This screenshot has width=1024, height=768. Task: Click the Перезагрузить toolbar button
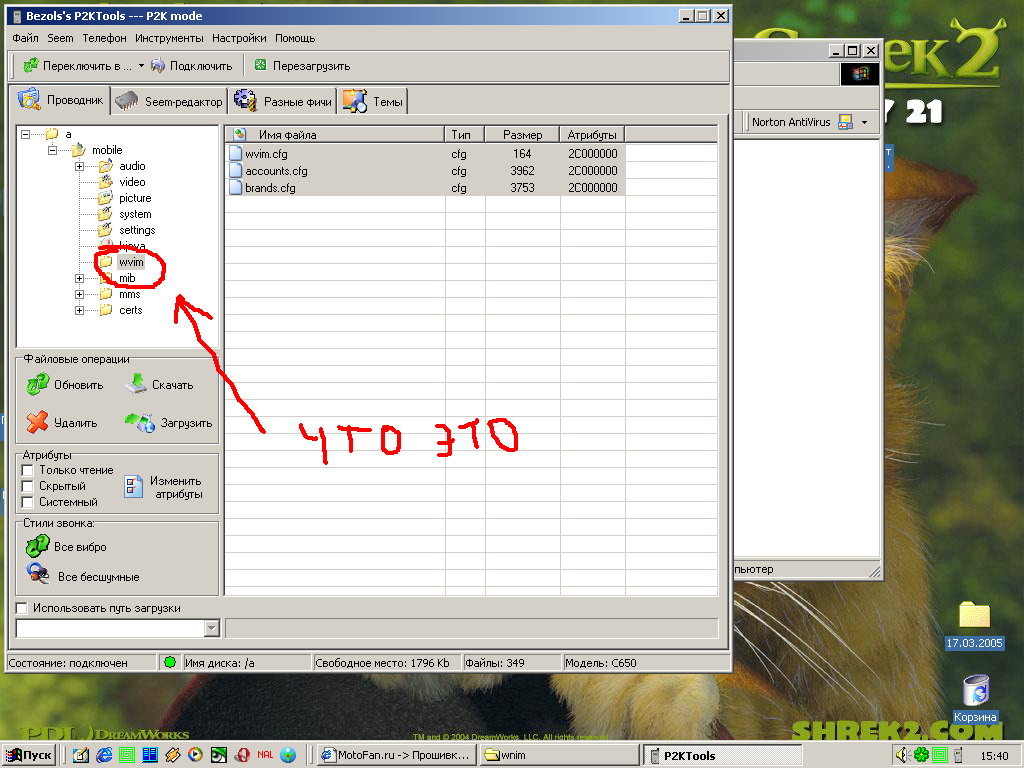[302, 66]
